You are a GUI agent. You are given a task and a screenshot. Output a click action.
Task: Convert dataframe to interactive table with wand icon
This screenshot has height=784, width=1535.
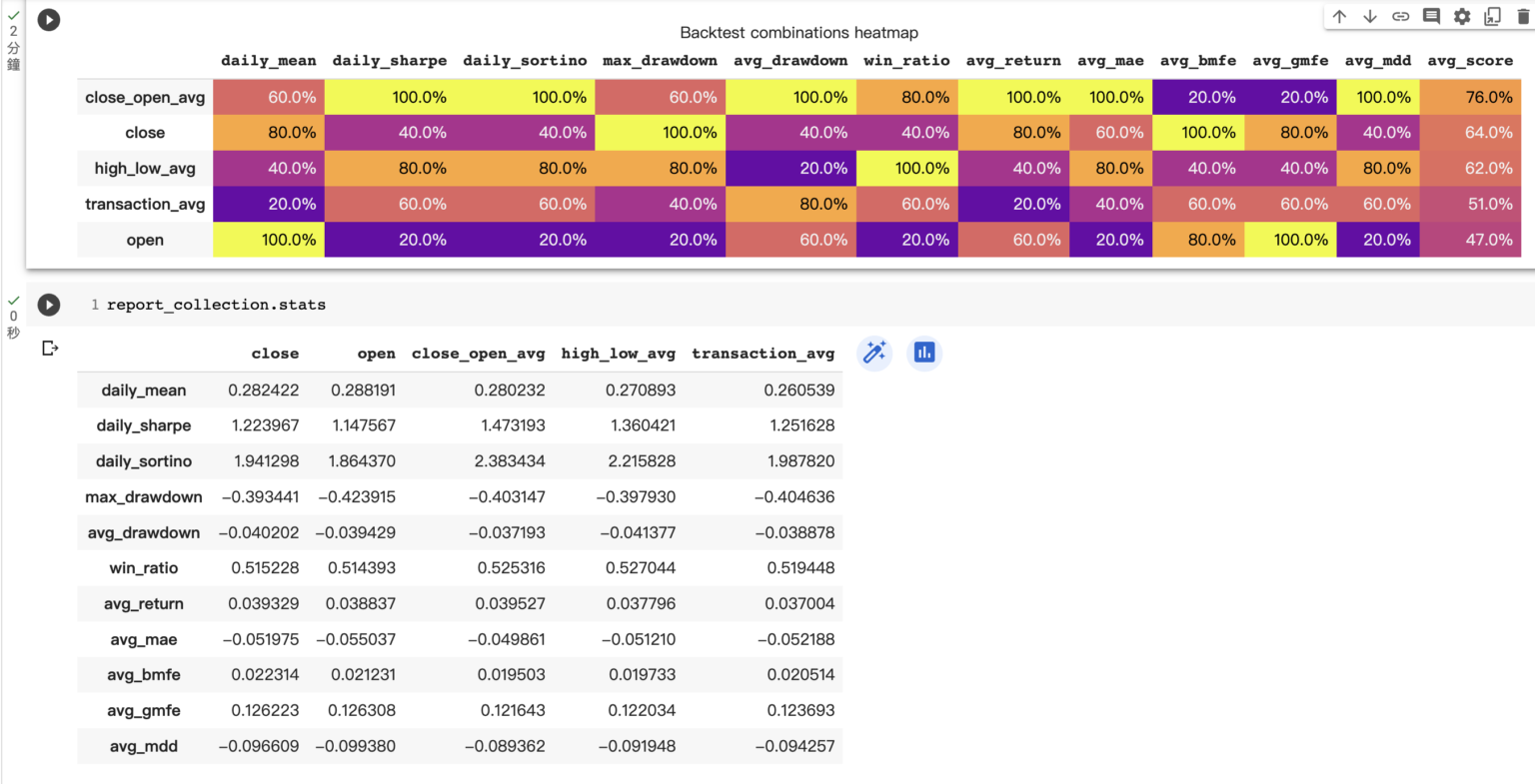point(874,353)
